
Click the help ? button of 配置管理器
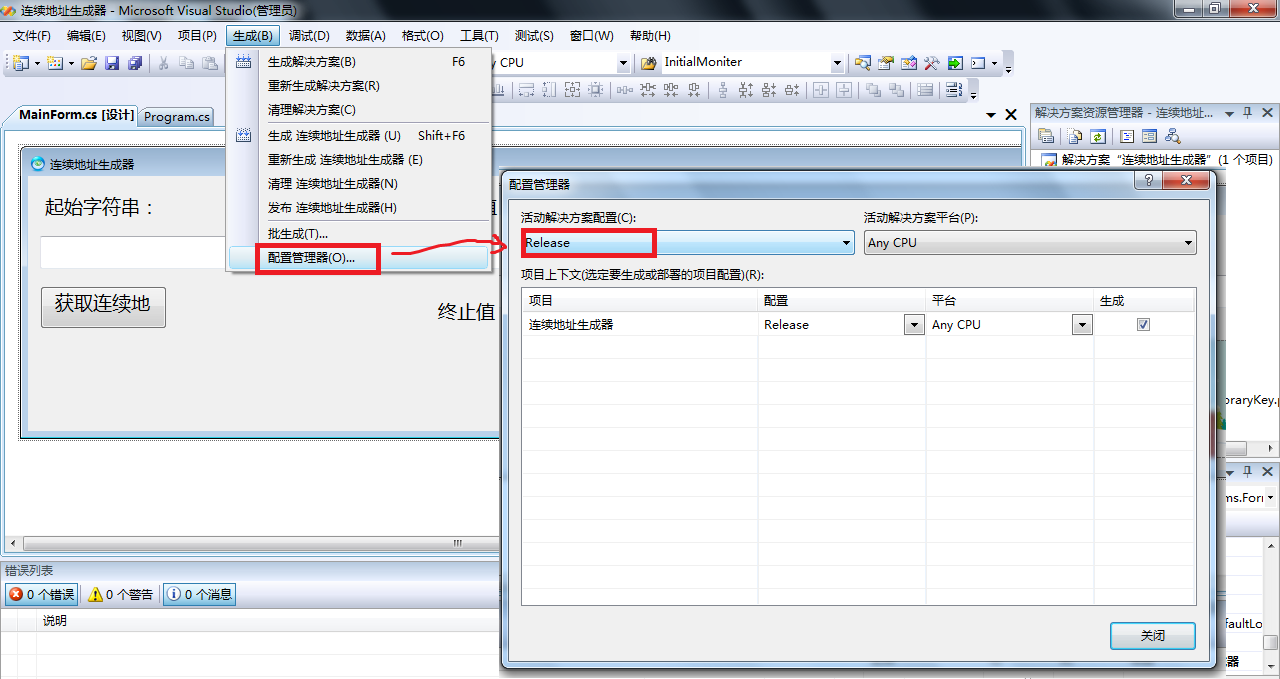coord(1149,181)
